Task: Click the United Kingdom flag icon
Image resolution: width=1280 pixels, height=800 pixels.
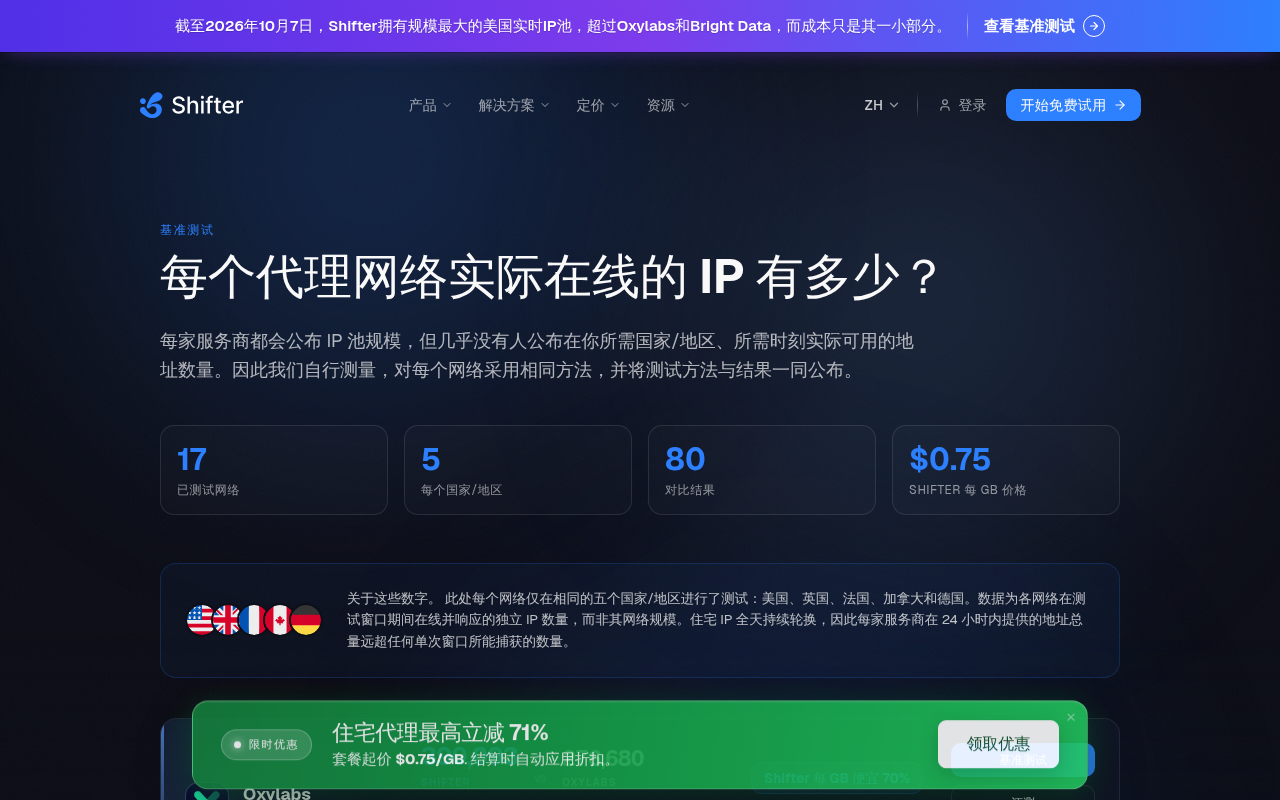Action: point(227,620)
